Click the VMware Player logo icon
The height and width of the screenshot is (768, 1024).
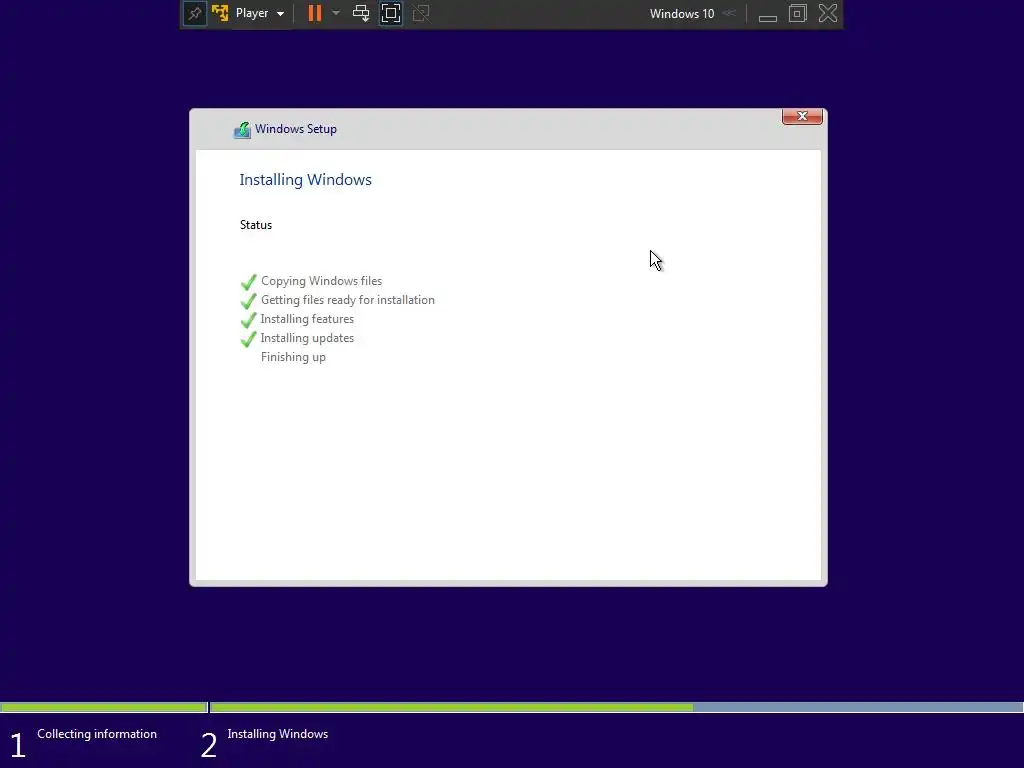220,13
